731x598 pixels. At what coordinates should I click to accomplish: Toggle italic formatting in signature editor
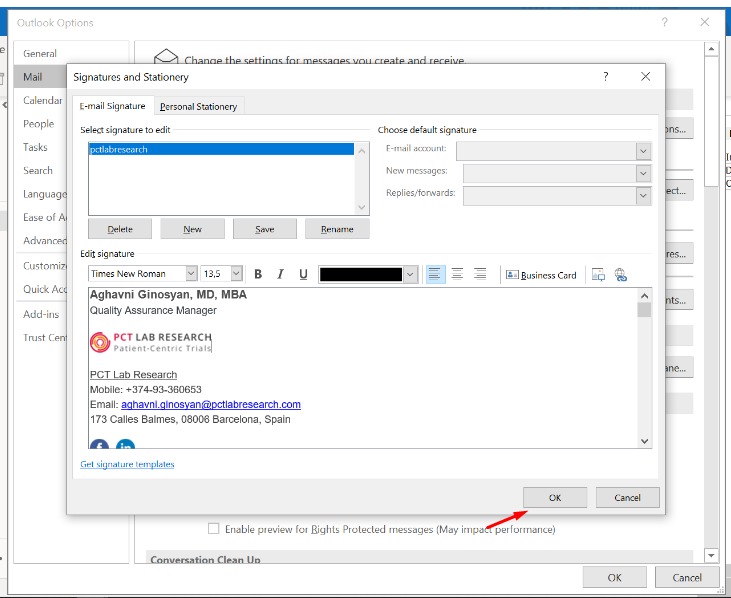(x=280, y=275)
